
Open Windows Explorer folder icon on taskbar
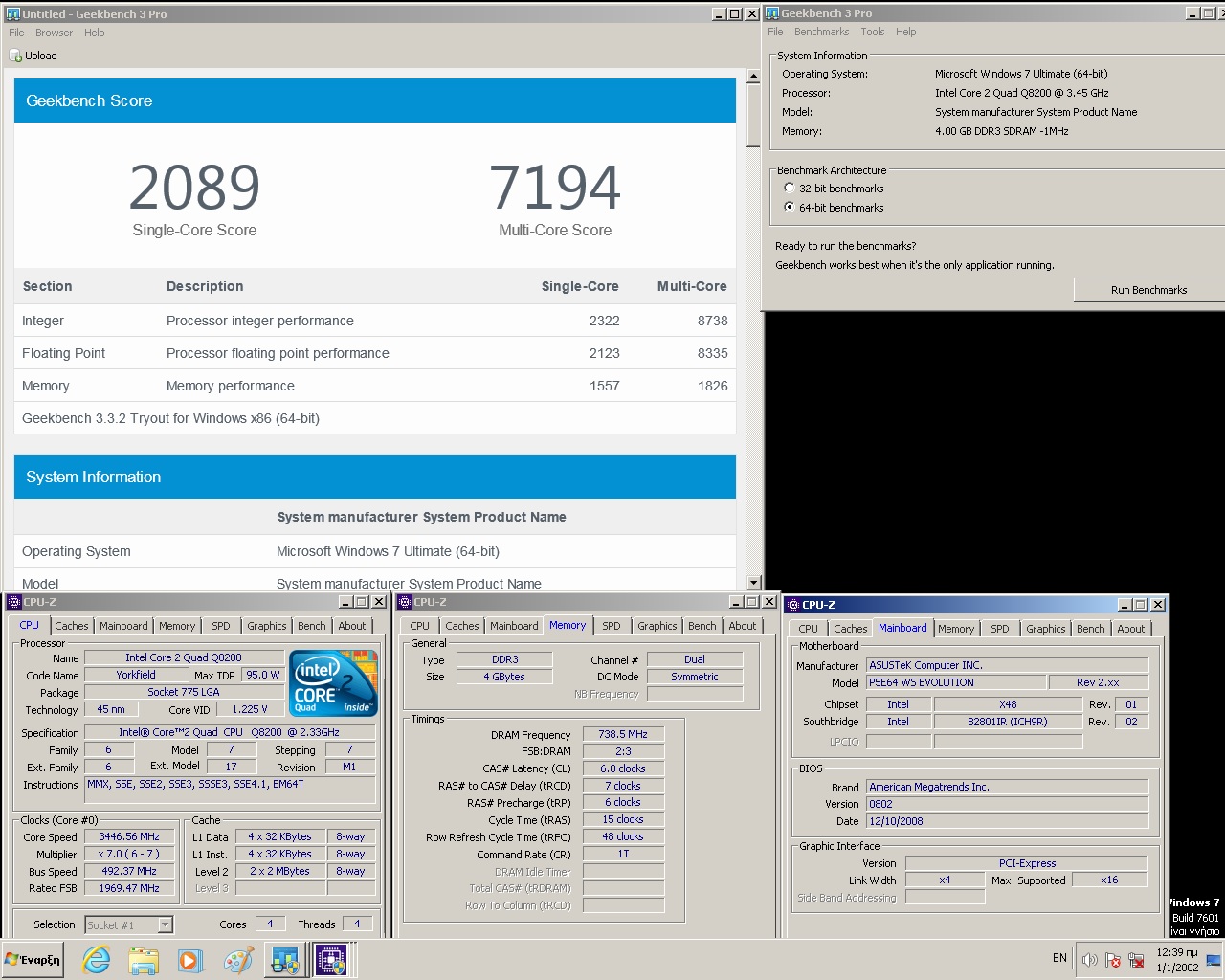coord(144,960)
